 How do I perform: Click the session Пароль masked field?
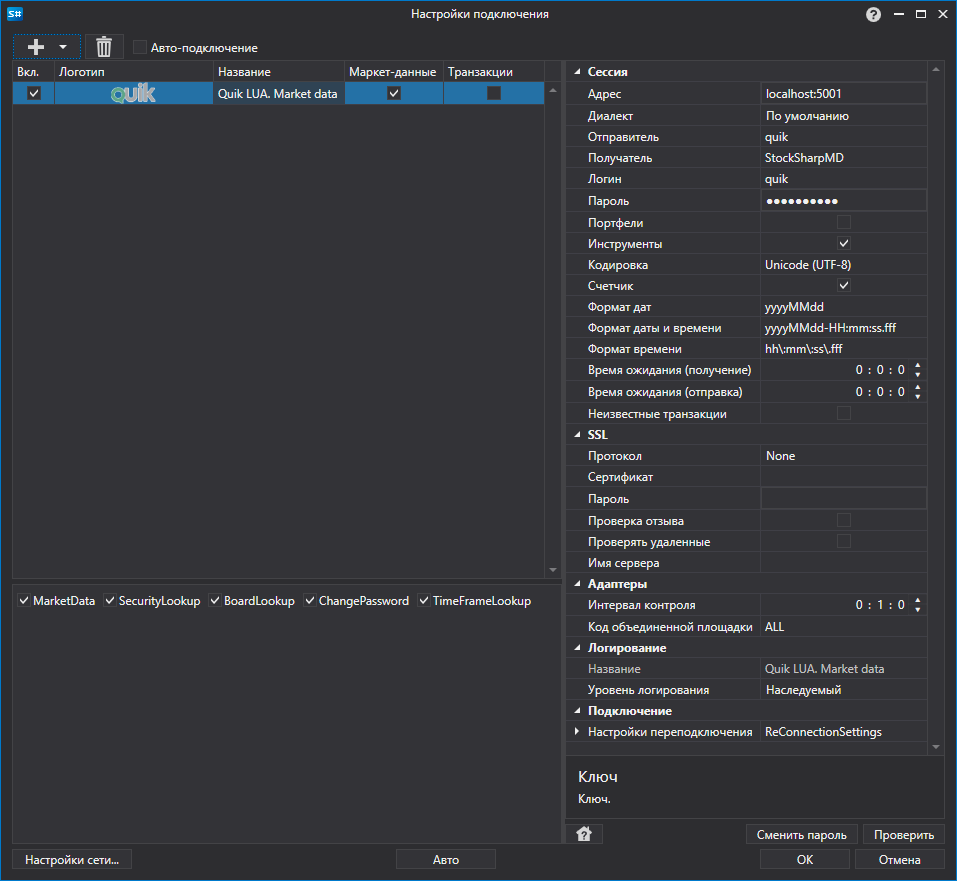(x=843, y=201)
